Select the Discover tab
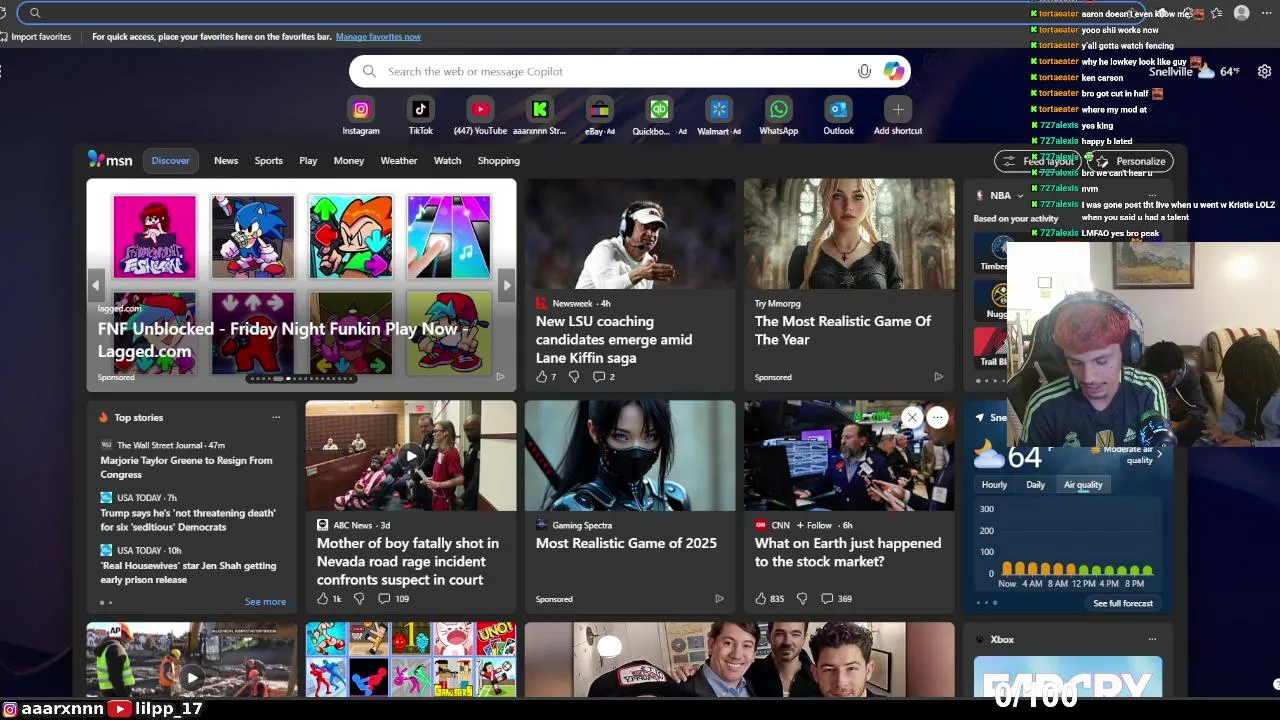 point(170,160)
